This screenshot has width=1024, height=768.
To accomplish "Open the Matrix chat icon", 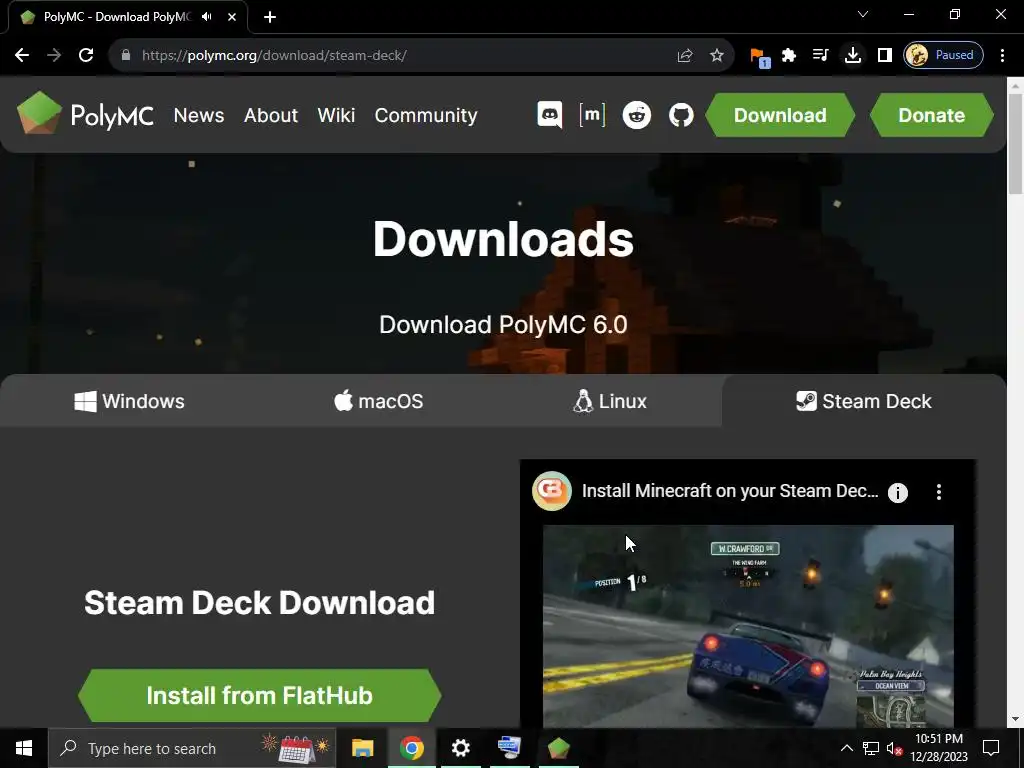I will 592,115.
